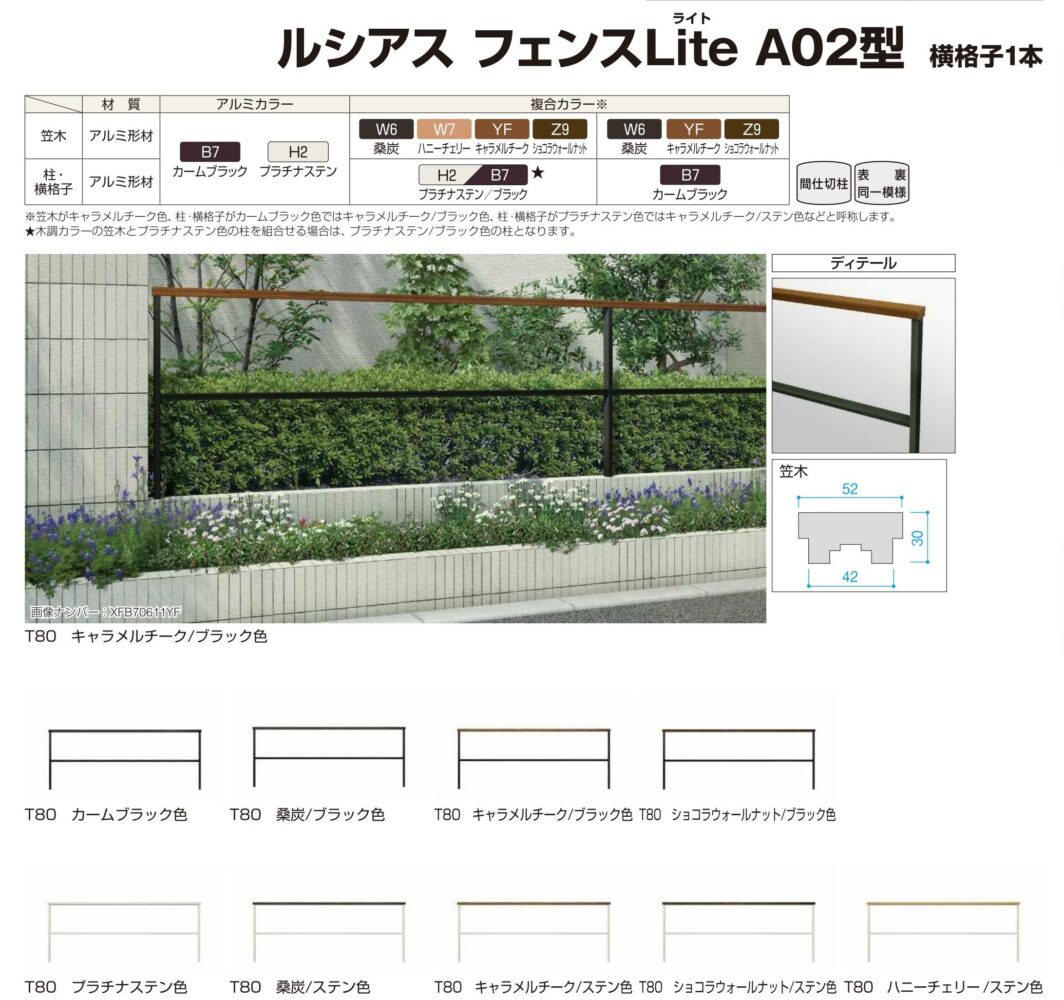Screen dimensions: 1064x1000
Task: Click the プラチナステン/ブラック label under the split swatch
Action: tap(473, 194)
